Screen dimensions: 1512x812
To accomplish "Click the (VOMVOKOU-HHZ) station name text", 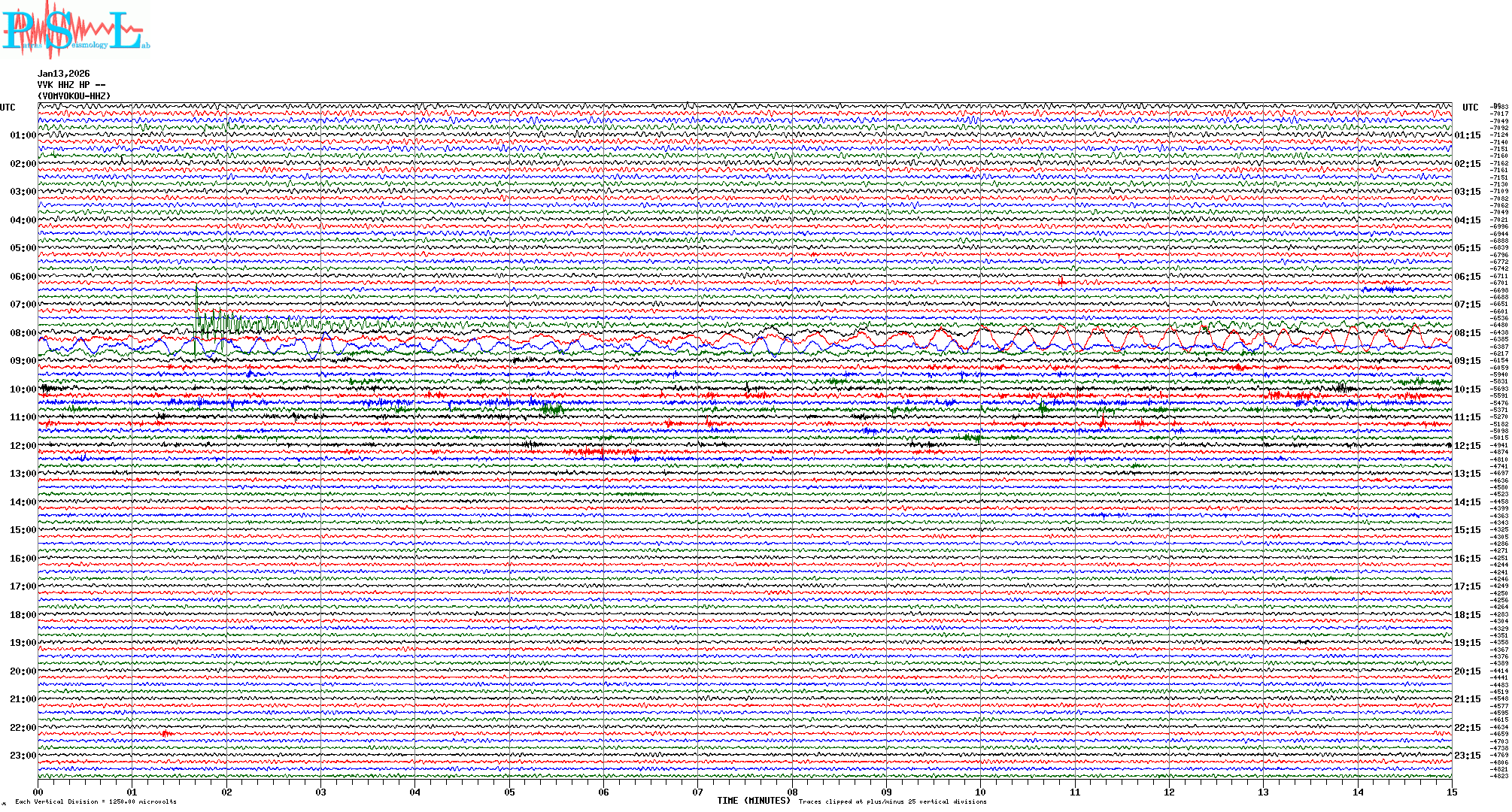I will click(x=74, y=96).
